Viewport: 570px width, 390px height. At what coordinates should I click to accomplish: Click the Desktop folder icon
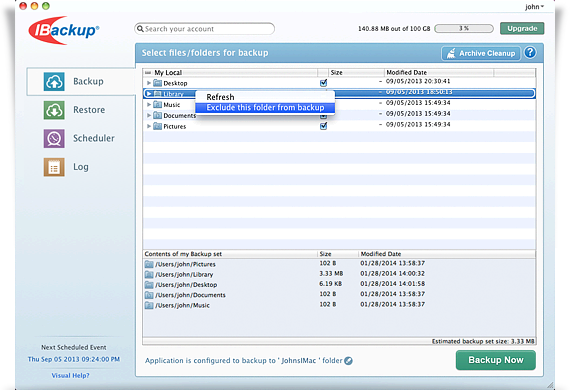[157, 83]
